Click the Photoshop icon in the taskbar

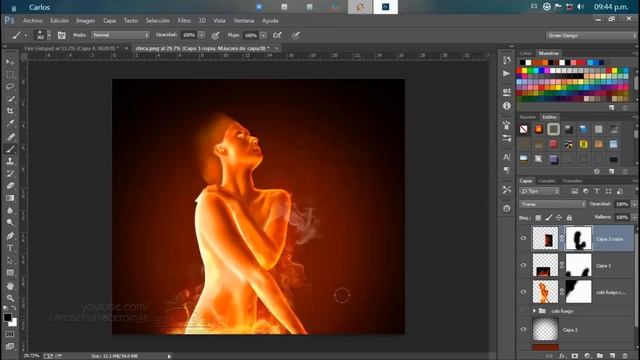(x=385, y=7)
